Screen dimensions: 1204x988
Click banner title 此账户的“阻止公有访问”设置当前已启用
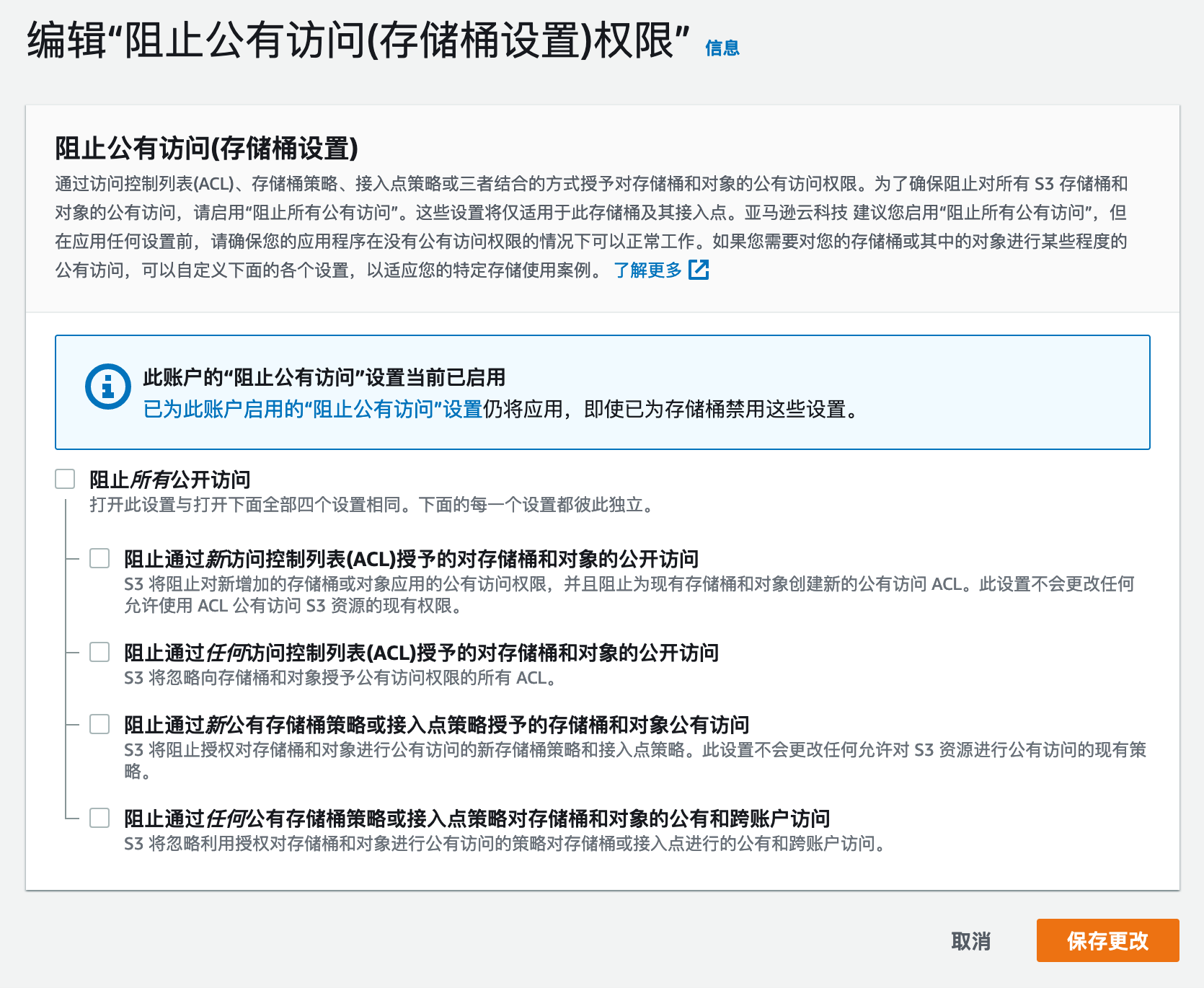pos(324,377)
